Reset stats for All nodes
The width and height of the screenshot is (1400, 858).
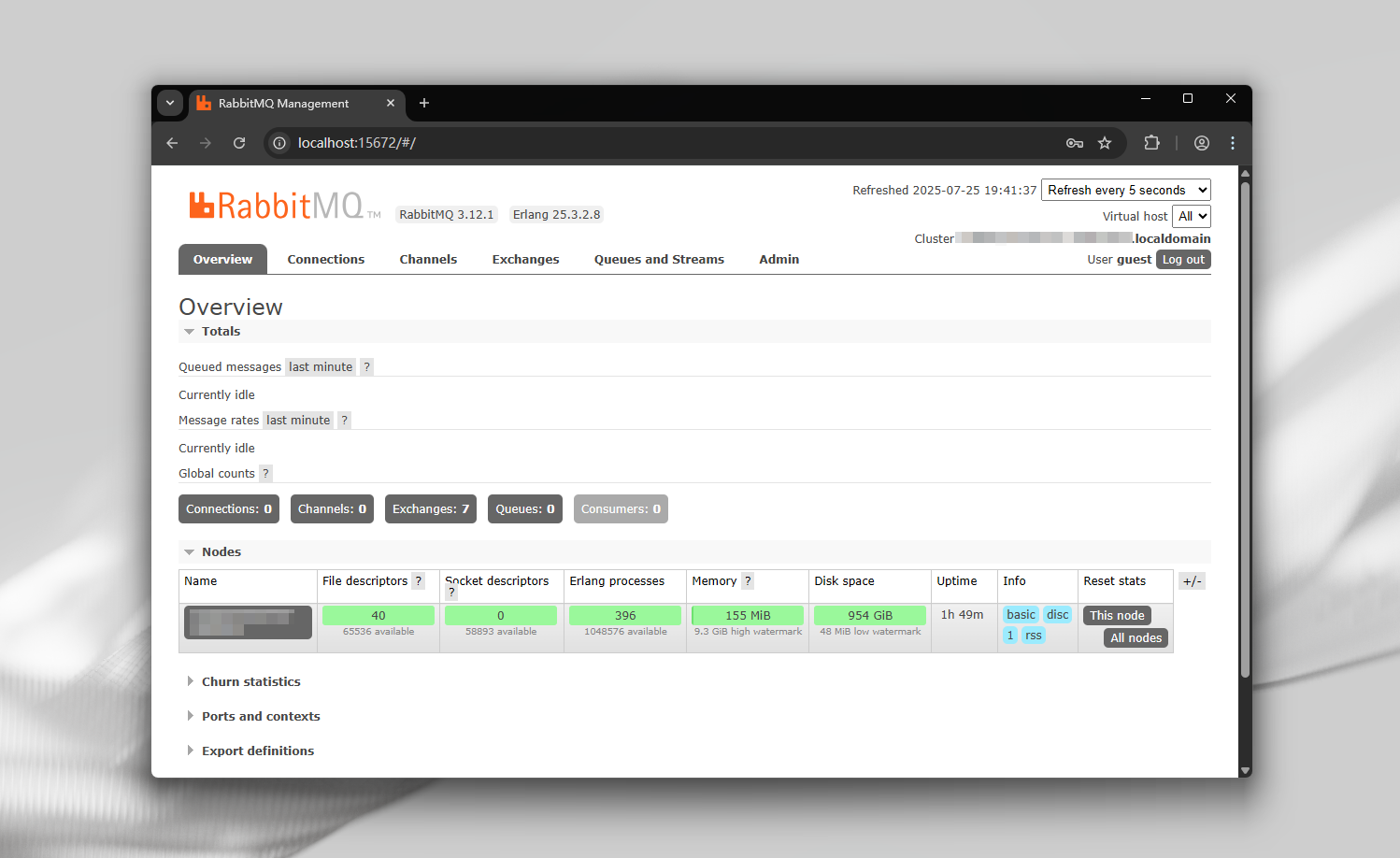[x=1136, y=638]
